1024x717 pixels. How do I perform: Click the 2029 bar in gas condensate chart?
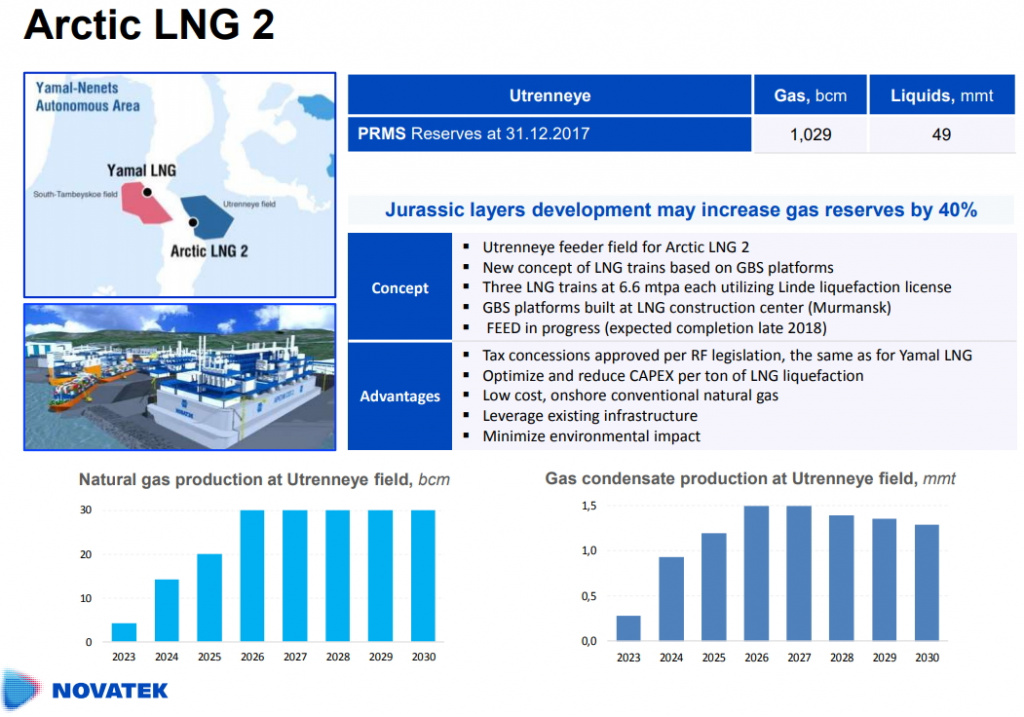coord(884,579)
